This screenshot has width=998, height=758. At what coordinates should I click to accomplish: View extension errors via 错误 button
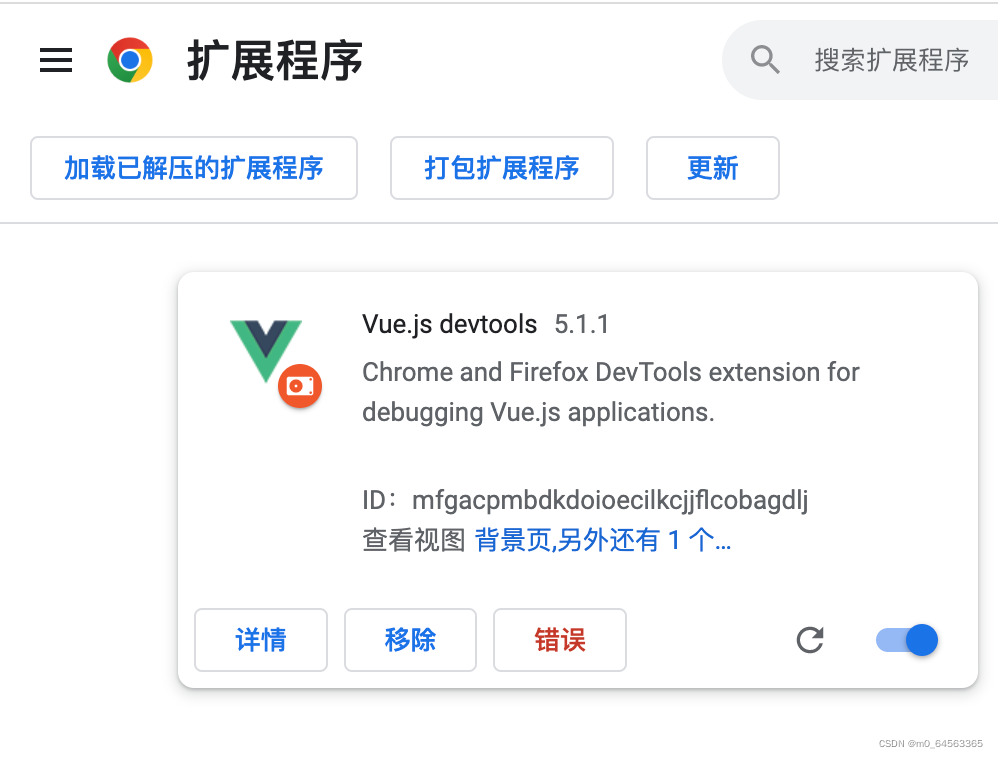(559, 640)
